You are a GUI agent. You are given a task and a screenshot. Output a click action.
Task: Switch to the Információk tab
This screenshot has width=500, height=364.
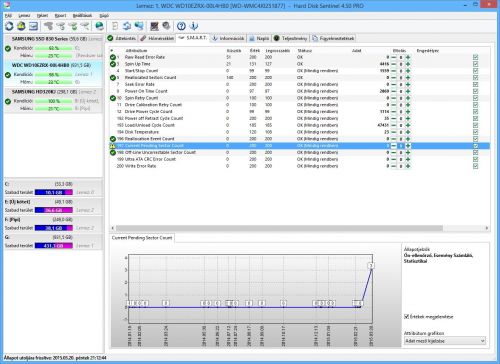[x=228, y=38]
